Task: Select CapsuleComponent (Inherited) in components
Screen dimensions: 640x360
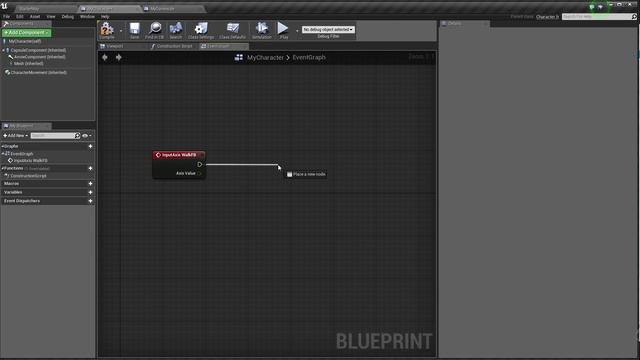Action: (38, 50)
